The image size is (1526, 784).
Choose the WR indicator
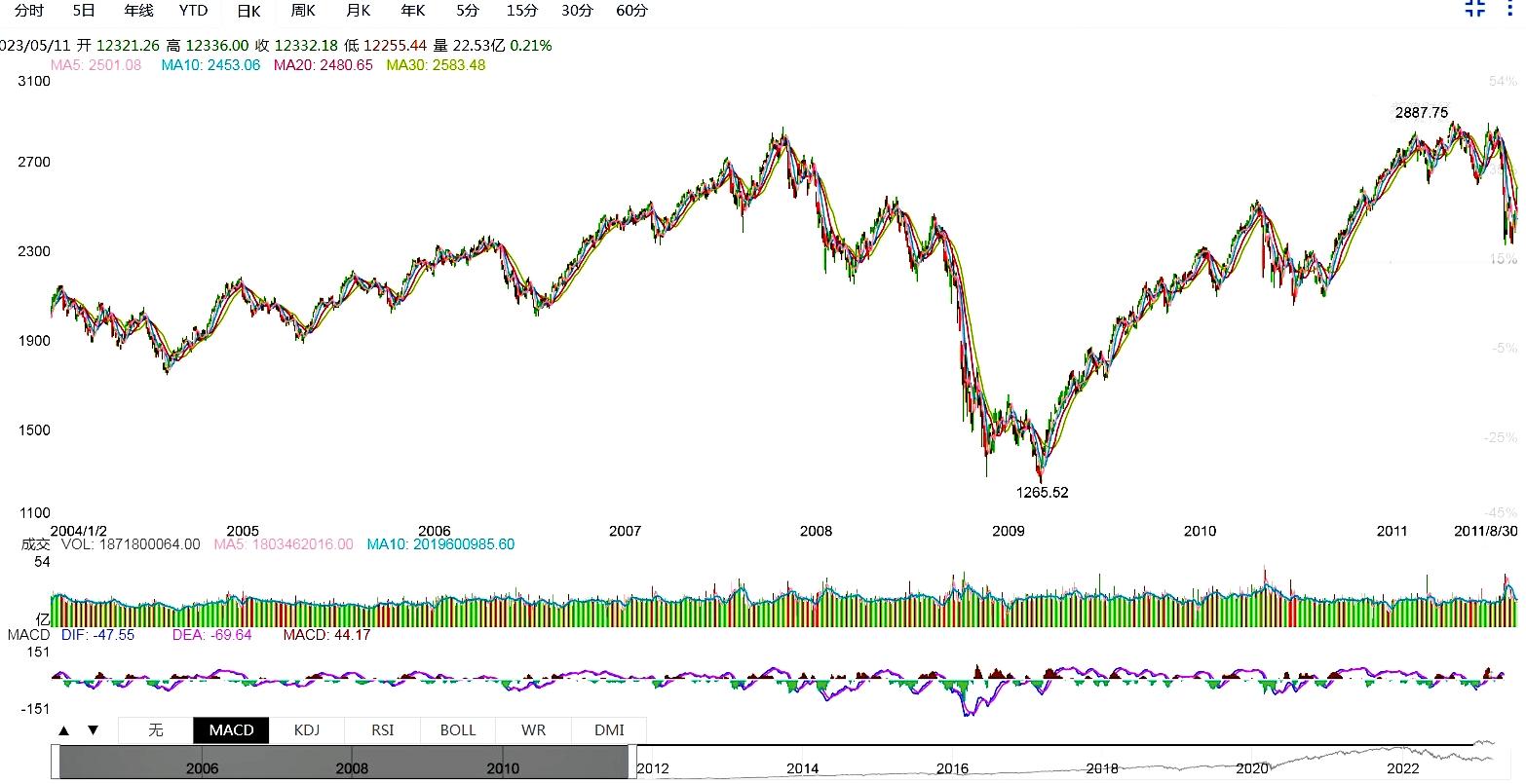[533, 730]
